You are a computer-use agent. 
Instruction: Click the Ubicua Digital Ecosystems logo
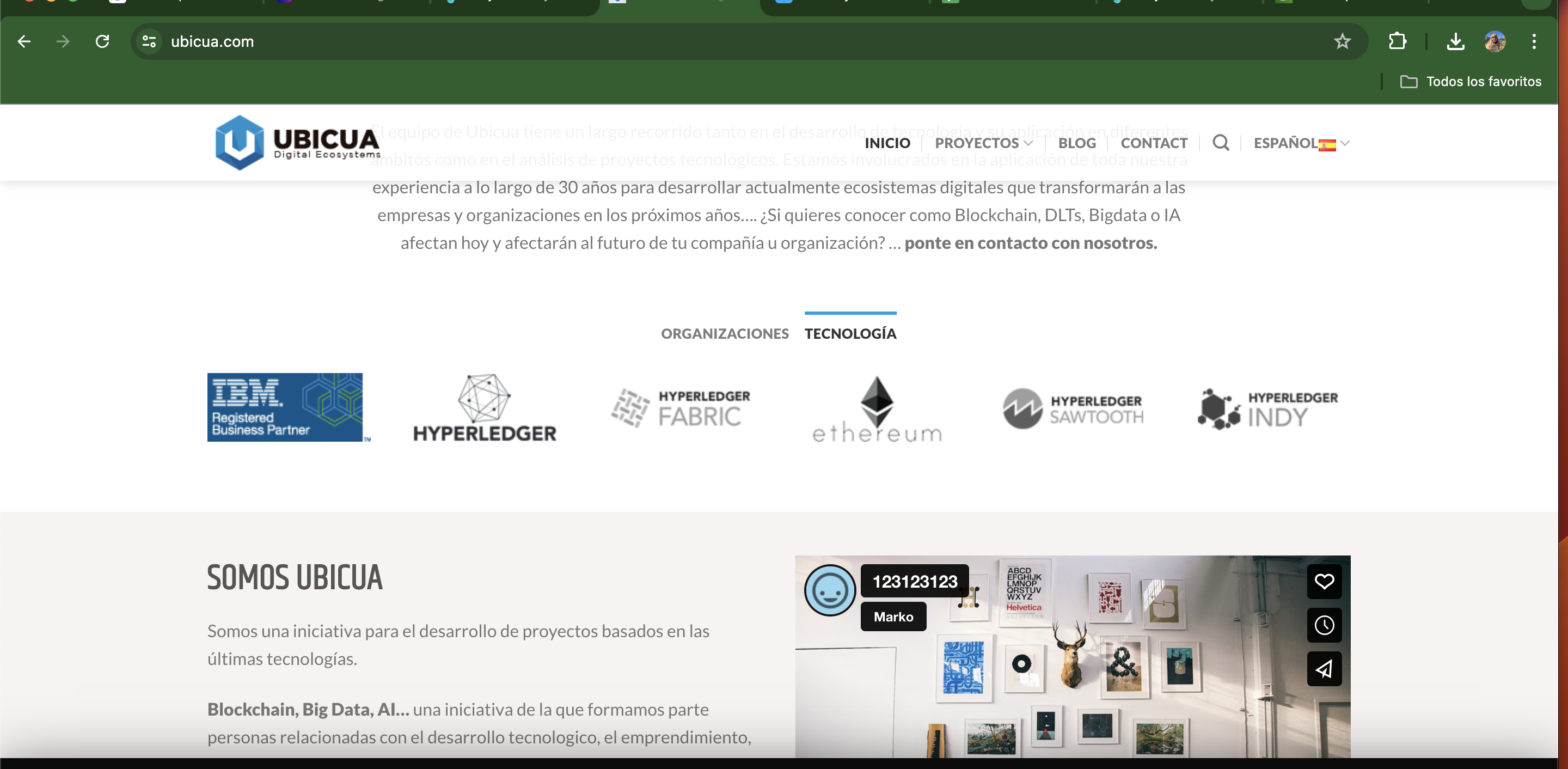click(x=298, y=143)
